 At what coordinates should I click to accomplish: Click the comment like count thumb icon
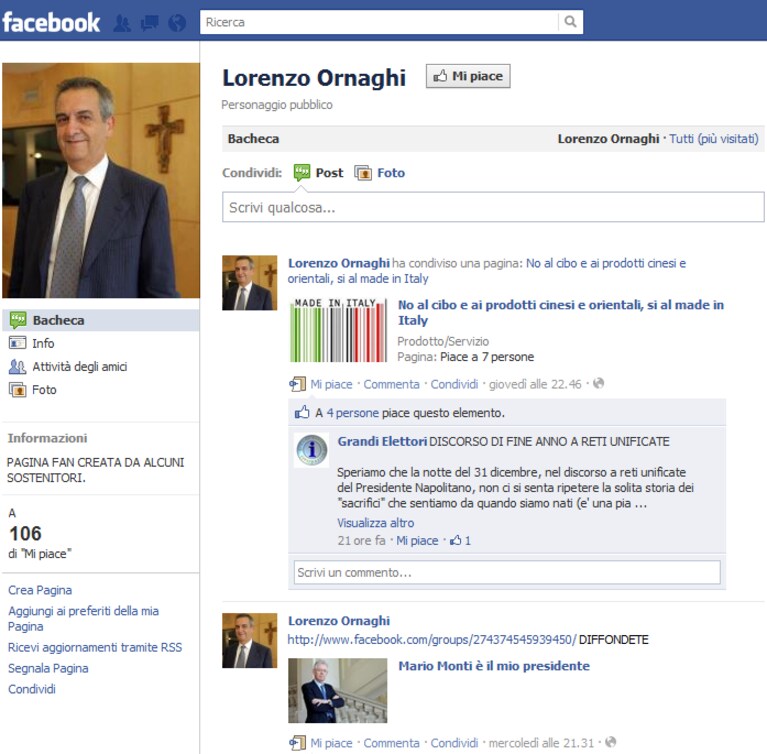coord(456,540)
